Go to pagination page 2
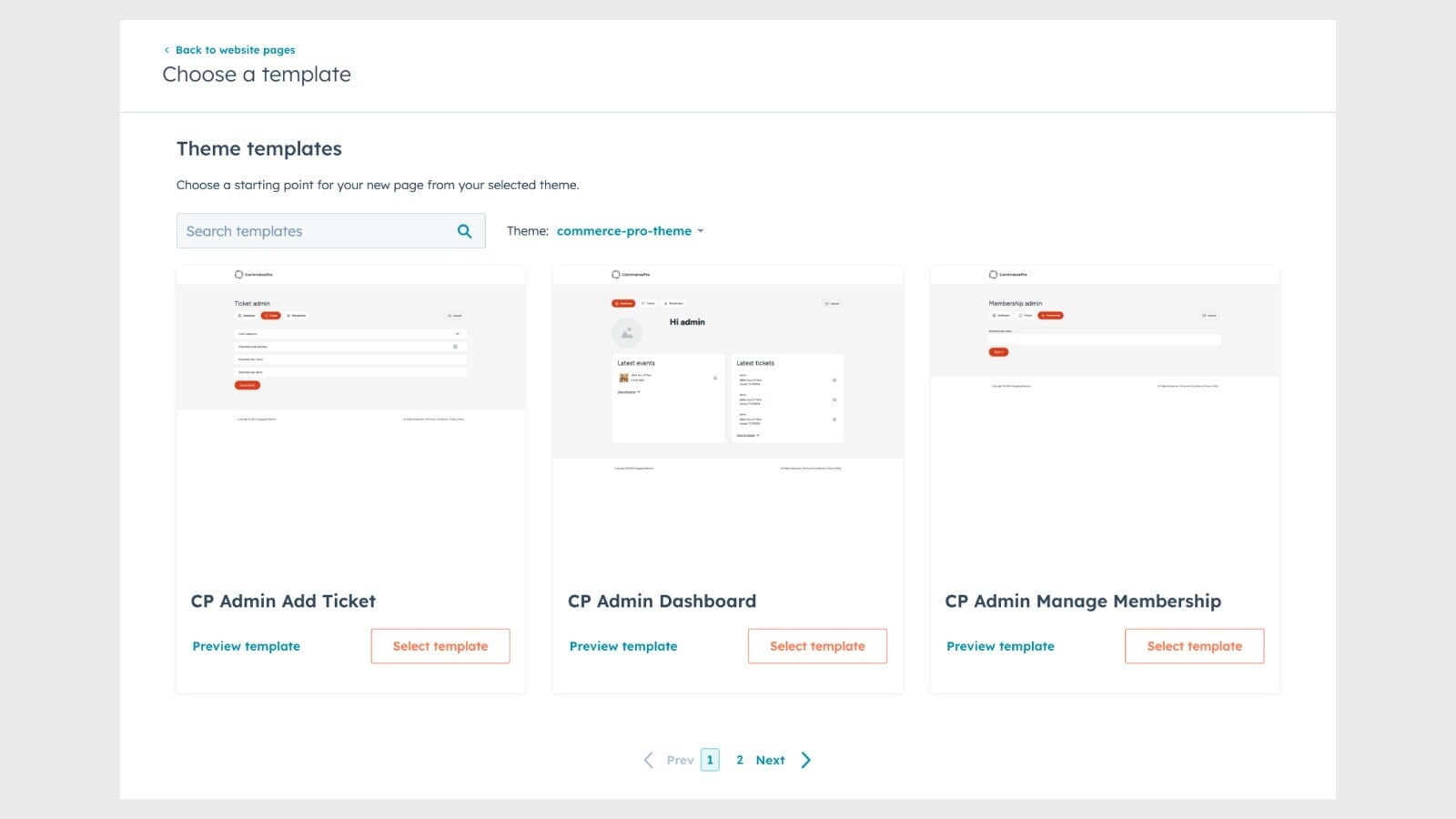The height and width of the screenshot is (819, 1456). click(740, 760)
